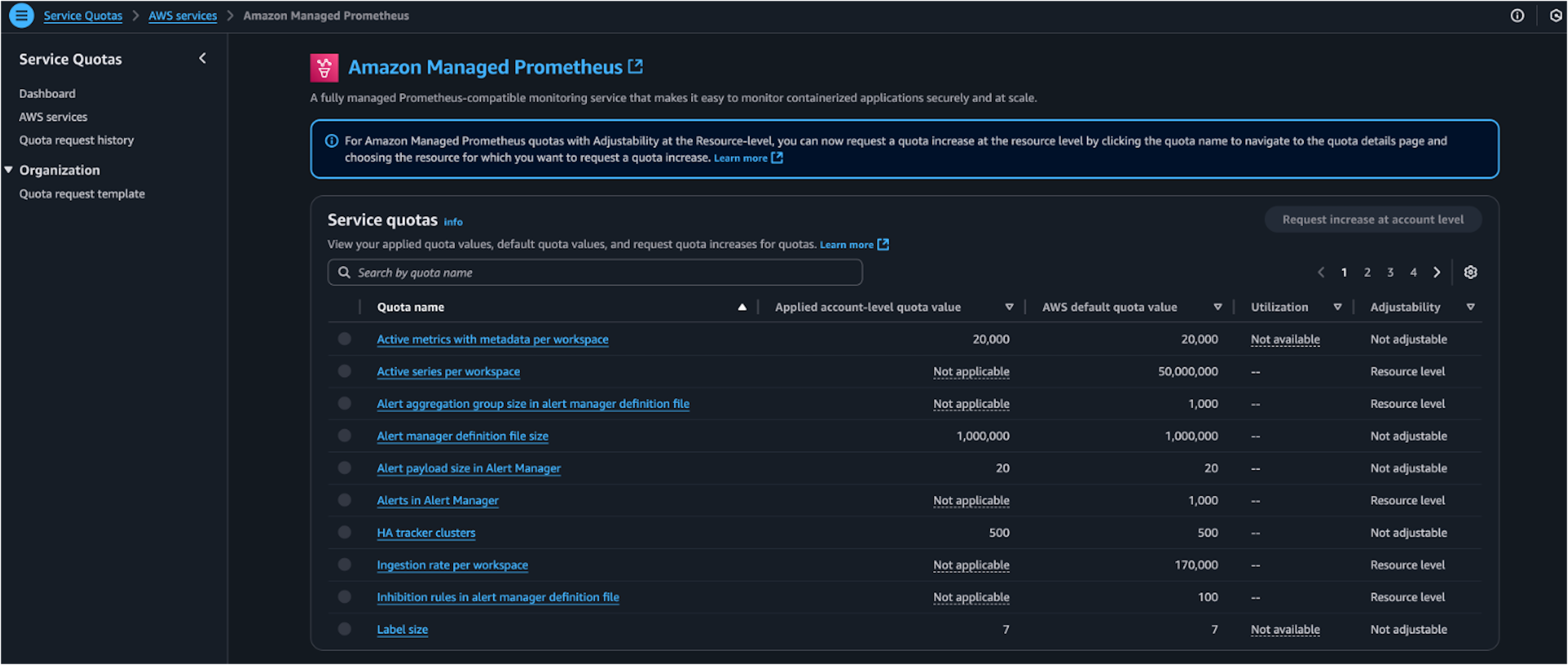This screenshot has width=1568, height=665.
Task: Open the Ingestion rate per workspace quota link
Action: click(x=452, y=565)
